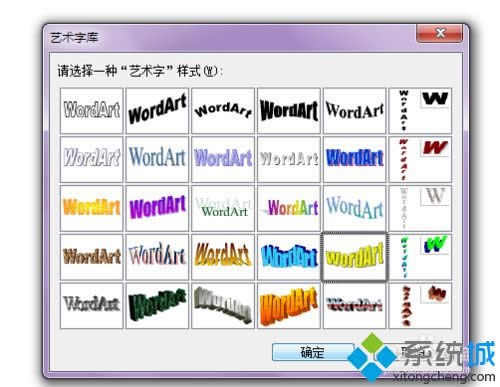
Task: Pick the yellow wavy WordArt style
Action: [354, 257]
